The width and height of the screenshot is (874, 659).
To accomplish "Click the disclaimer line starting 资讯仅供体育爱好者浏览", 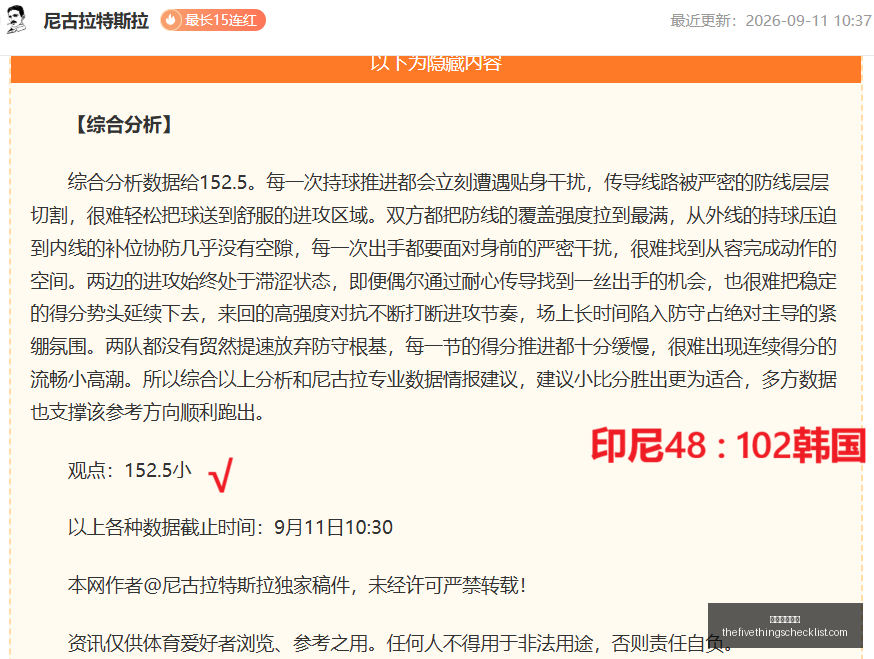I will click(401, 643).
